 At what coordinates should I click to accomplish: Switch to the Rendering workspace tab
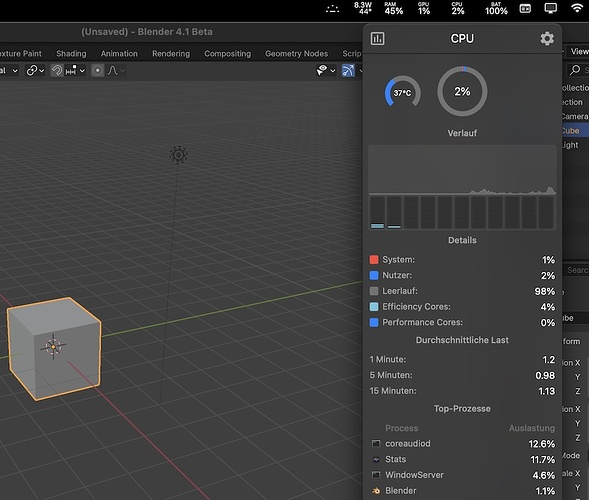171,54
